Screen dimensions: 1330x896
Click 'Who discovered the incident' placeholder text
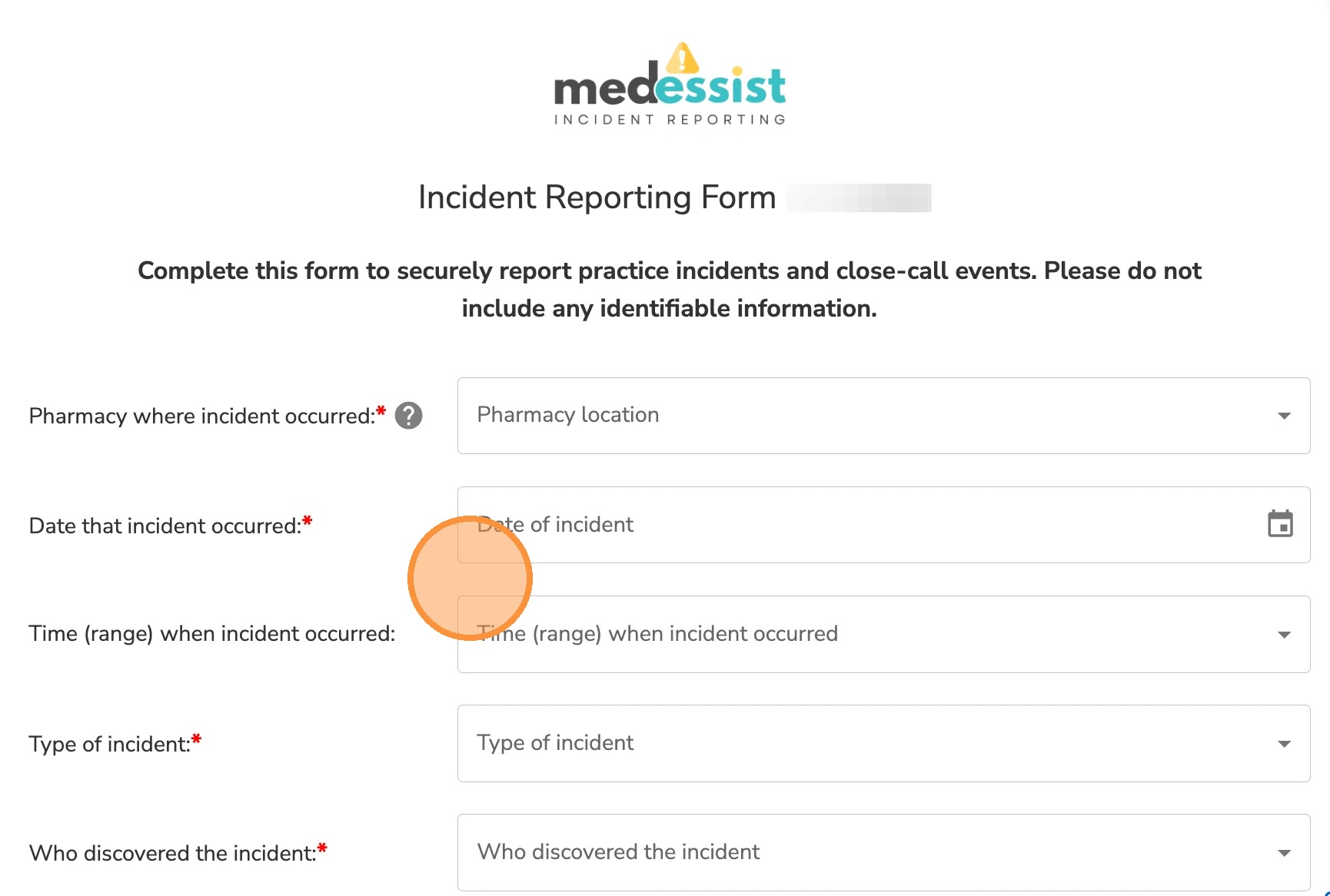click(618, 852)
